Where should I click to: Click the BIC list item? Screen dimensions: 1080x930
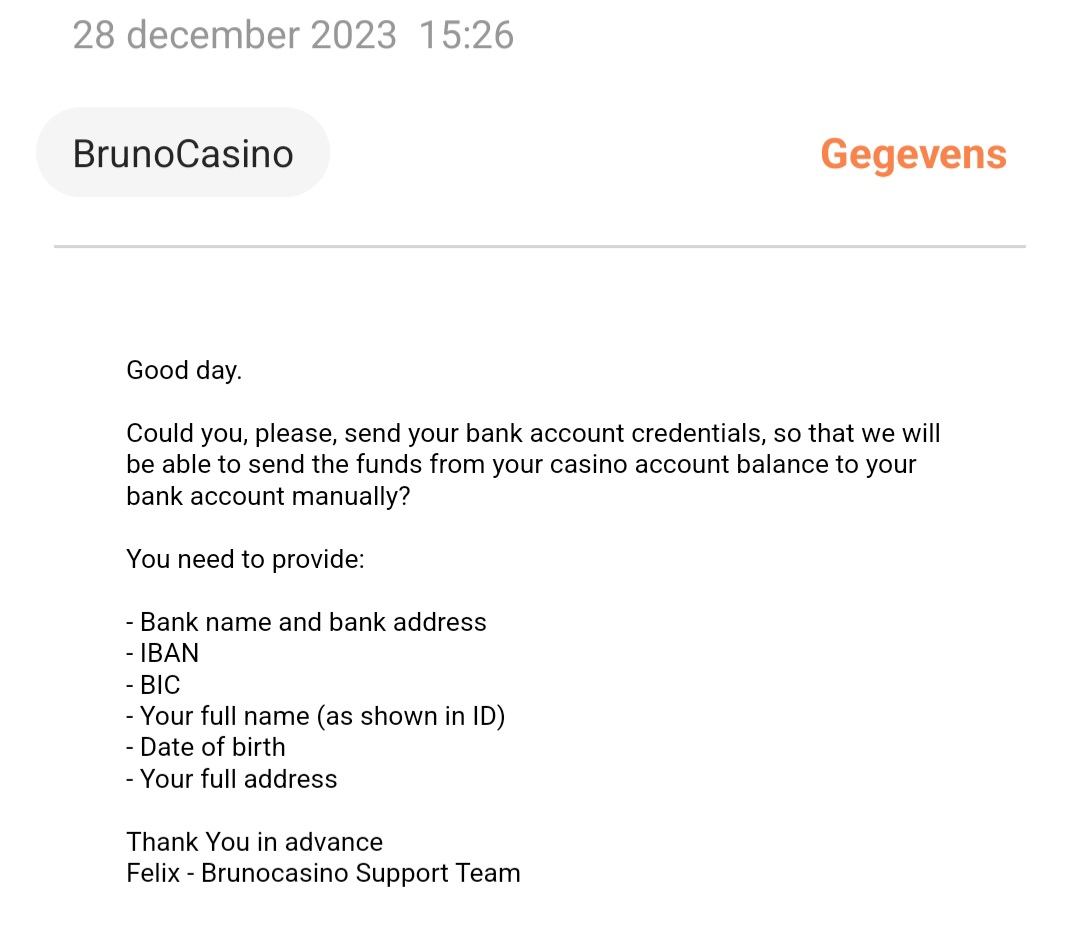pos(154,685)
